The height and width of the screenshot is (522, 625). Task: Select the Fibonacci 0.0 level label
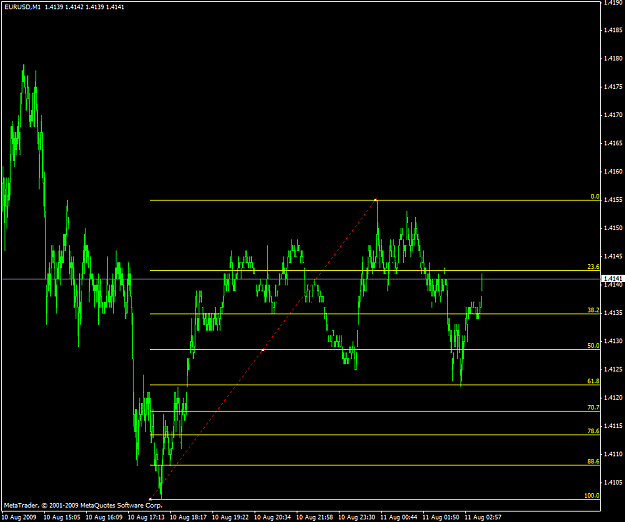(595, 196)
